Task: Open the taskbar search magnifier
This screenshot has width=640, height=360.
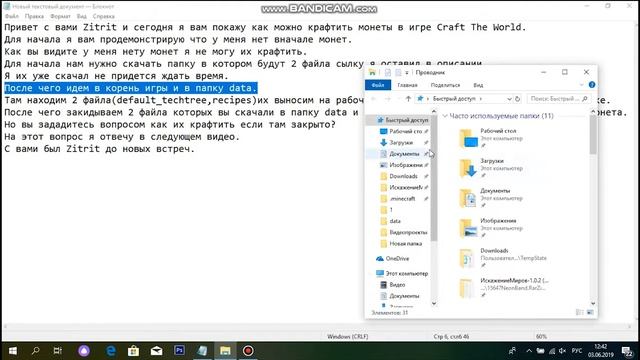Action: click(36, 351)
